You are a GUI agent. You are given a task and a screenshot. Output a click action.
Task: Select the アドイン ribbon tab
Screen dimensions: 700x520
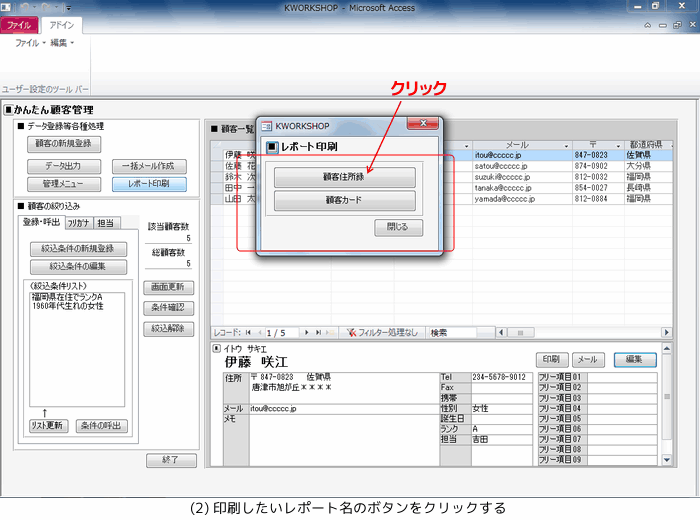pyautogui.click(x=61, y=25)
